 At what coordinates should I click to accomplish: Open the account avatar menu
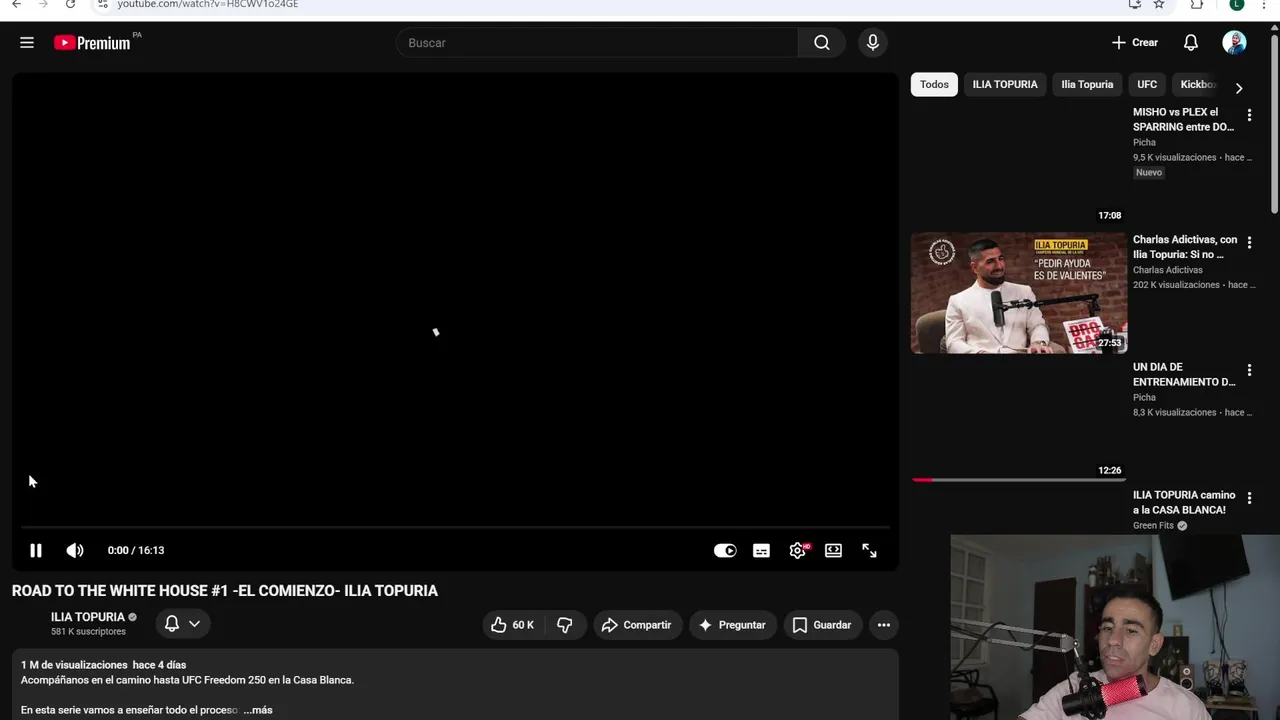coord(1234,43)
